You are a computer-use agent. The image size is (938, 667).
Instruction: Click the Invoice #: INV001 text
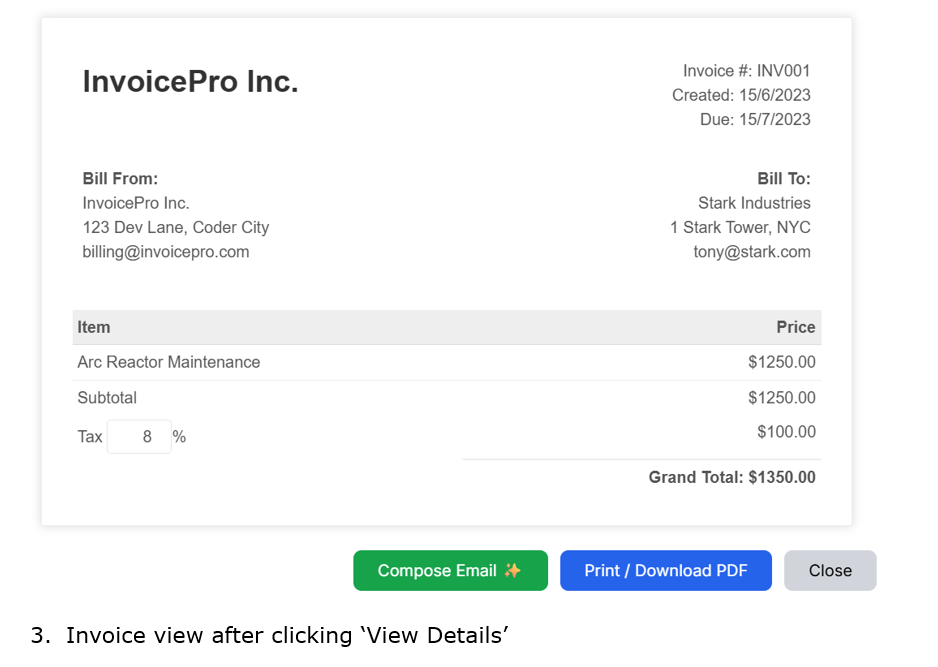tap(746, 71)
